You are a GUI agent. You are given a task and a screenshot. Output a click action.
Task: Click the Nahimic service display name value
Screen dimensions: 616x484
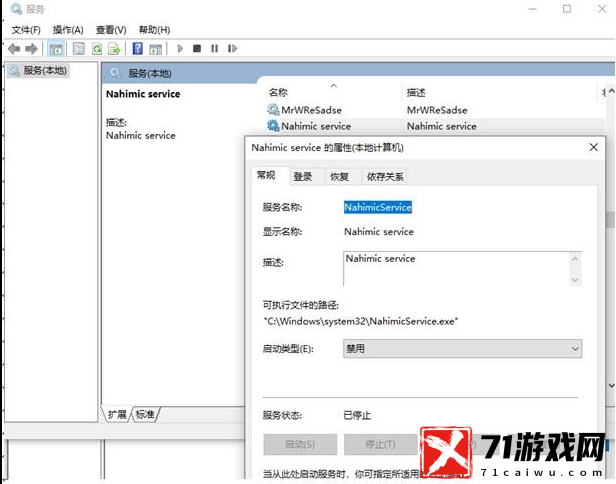tap(379, 232)
